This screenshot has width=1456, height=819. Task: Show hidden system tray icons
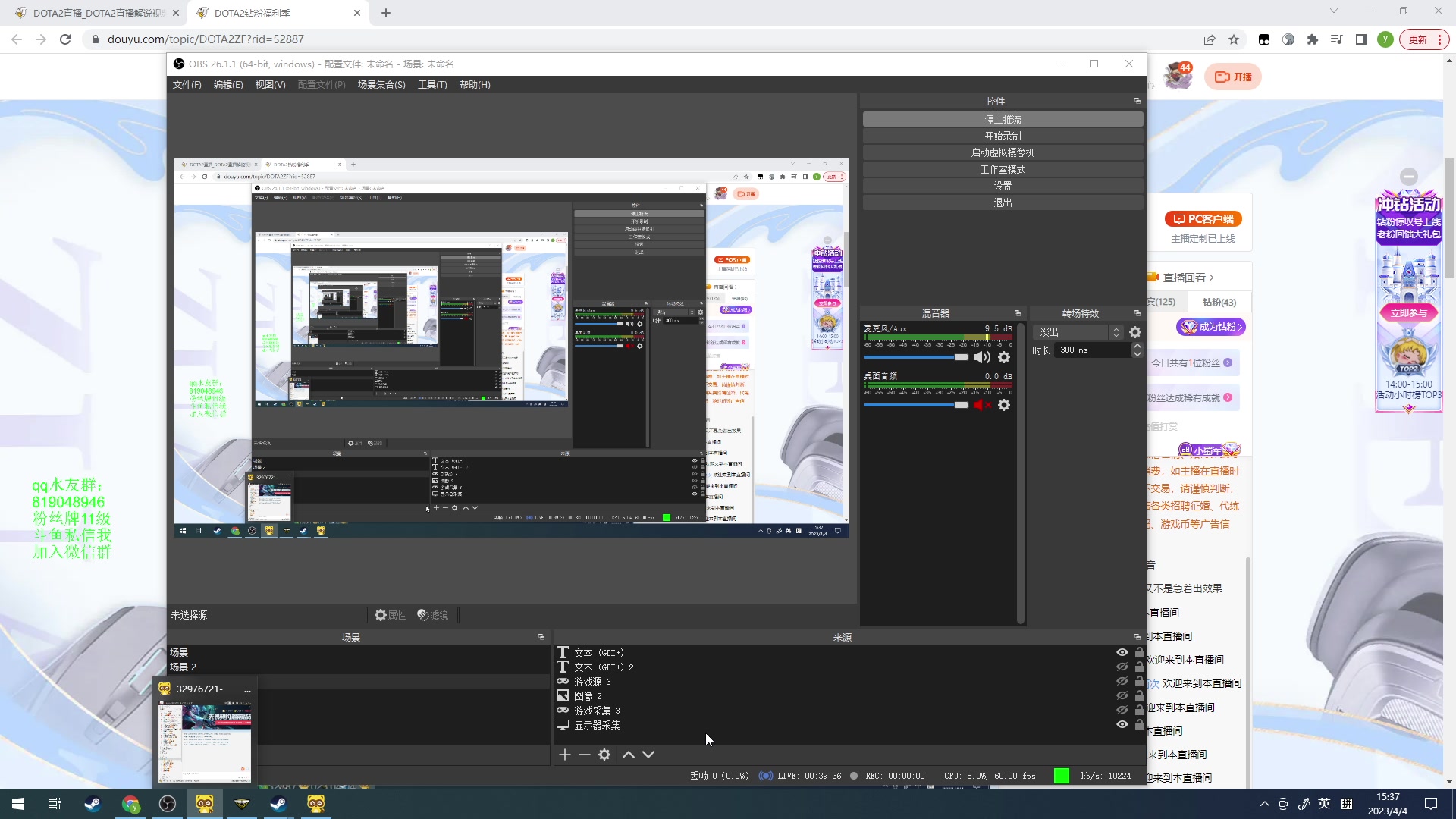tap(1264, 804)
